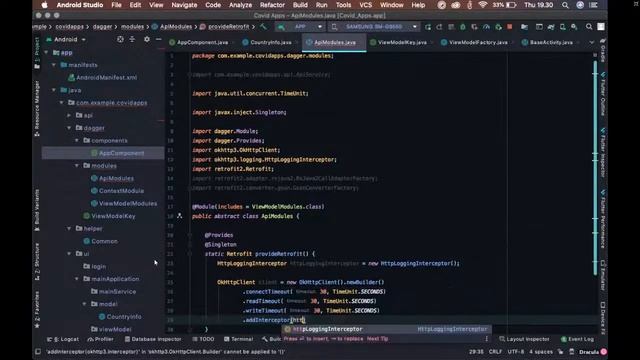Collapse all in the Project panel
This screenshot has height=360, width=640.
[x=132, y=39]
